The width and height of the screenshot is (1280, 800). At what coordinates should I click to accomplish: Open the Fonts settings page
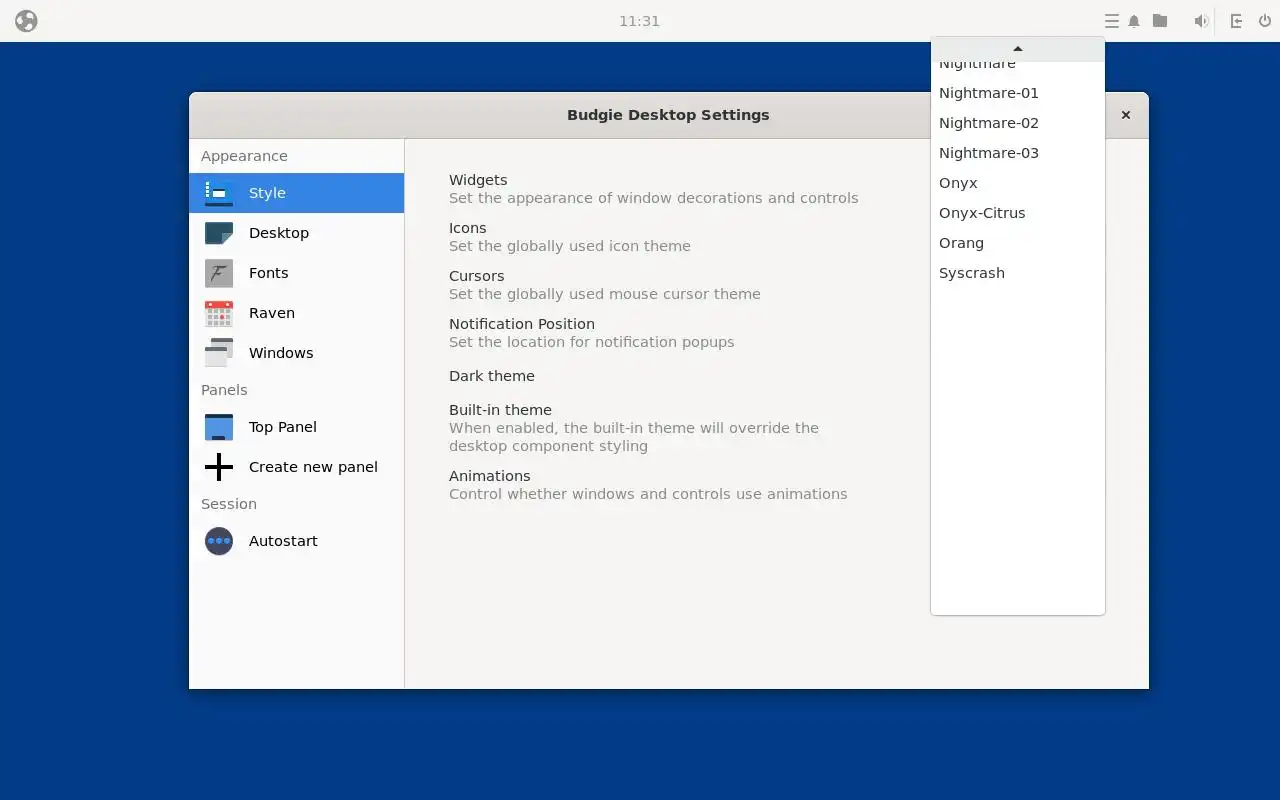click(x=296, y=273)
